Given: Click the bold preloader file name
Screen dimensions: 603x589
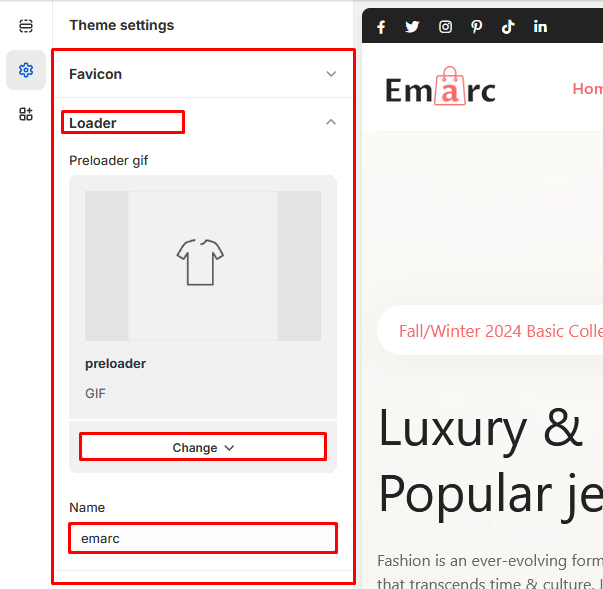Looking at the screenshot, I should (x=115, y=363).
